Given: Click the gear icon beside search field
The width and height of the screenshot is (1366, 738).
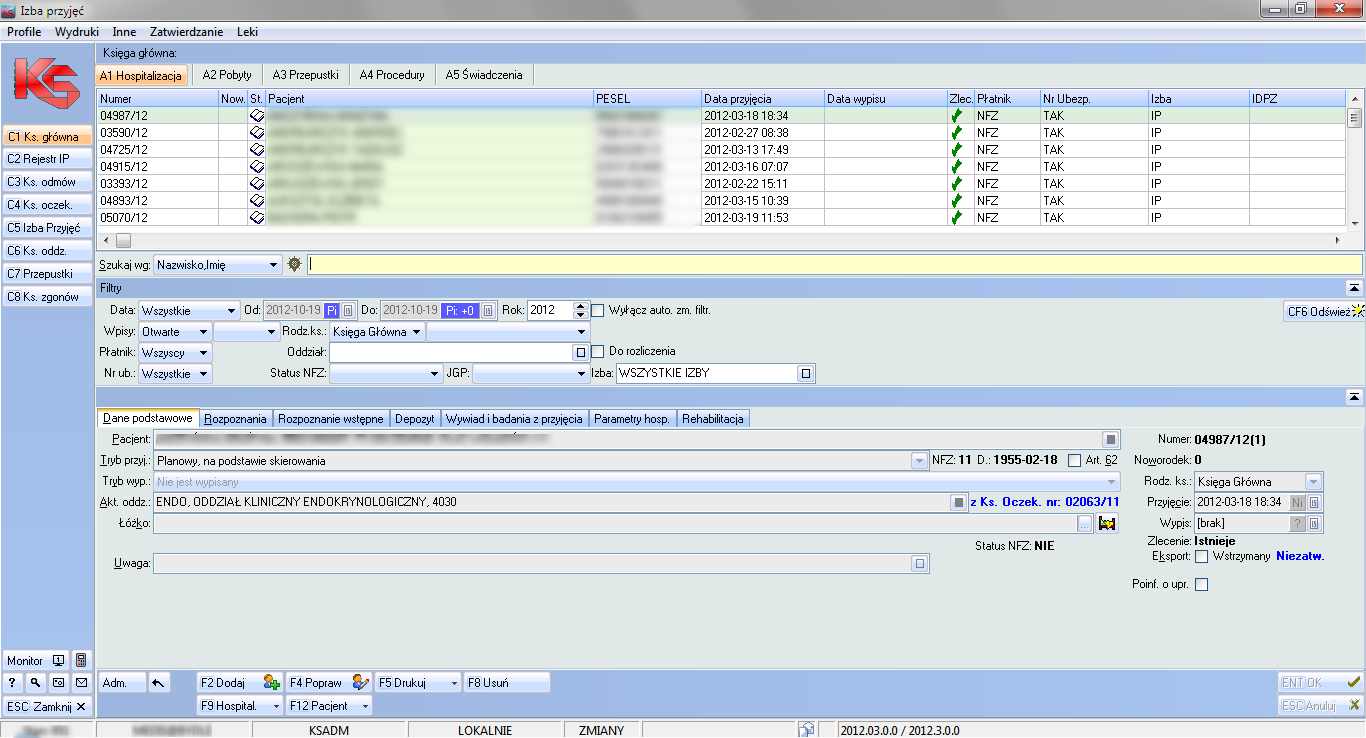Looking at the screenshot, I should pyautogui.click(x=294, y=265).
